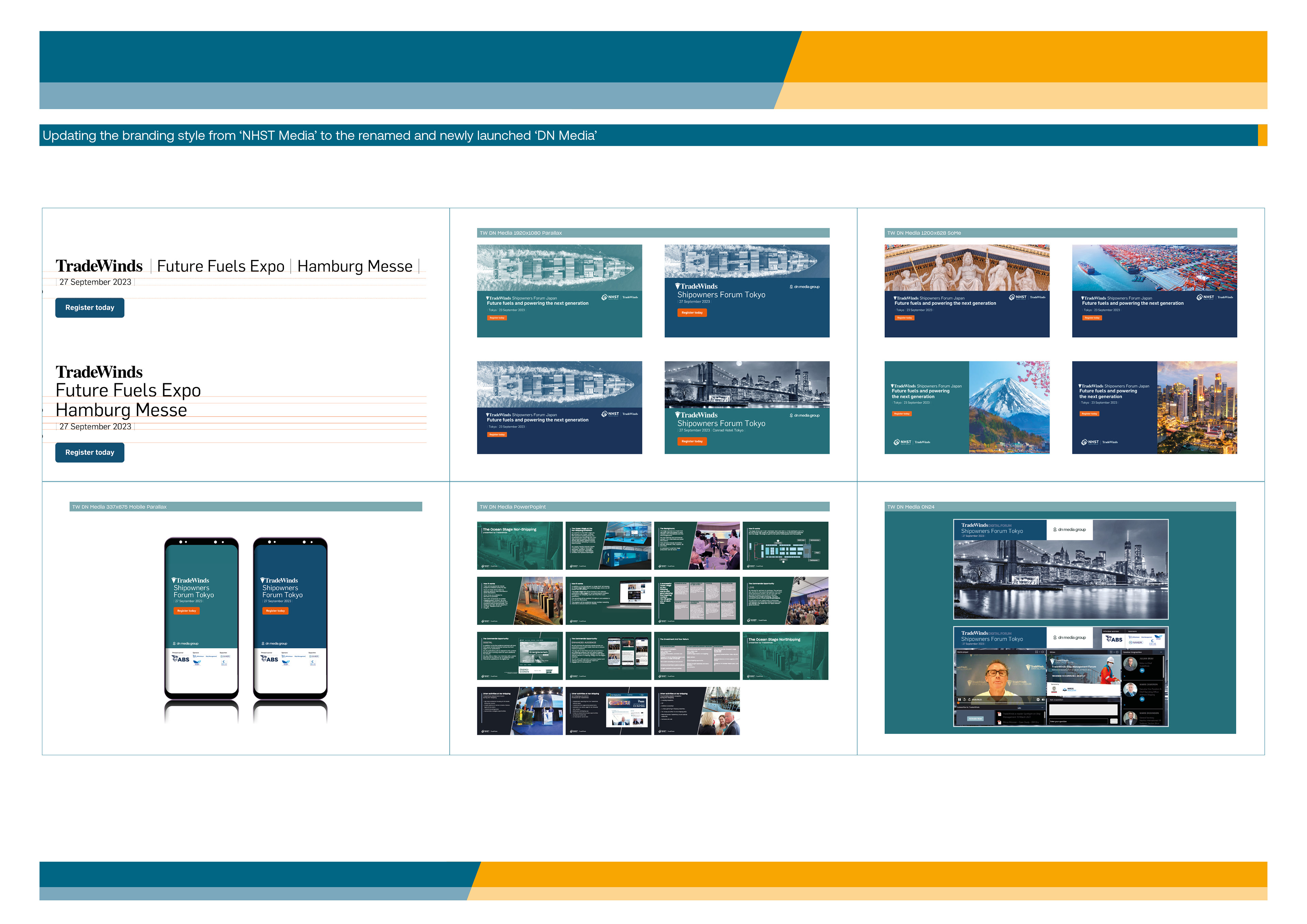This screenshot has height=924, width=1307.
Task: Click Register today on Brooklyn Bridge parallax banner
Action: (692, 441)
